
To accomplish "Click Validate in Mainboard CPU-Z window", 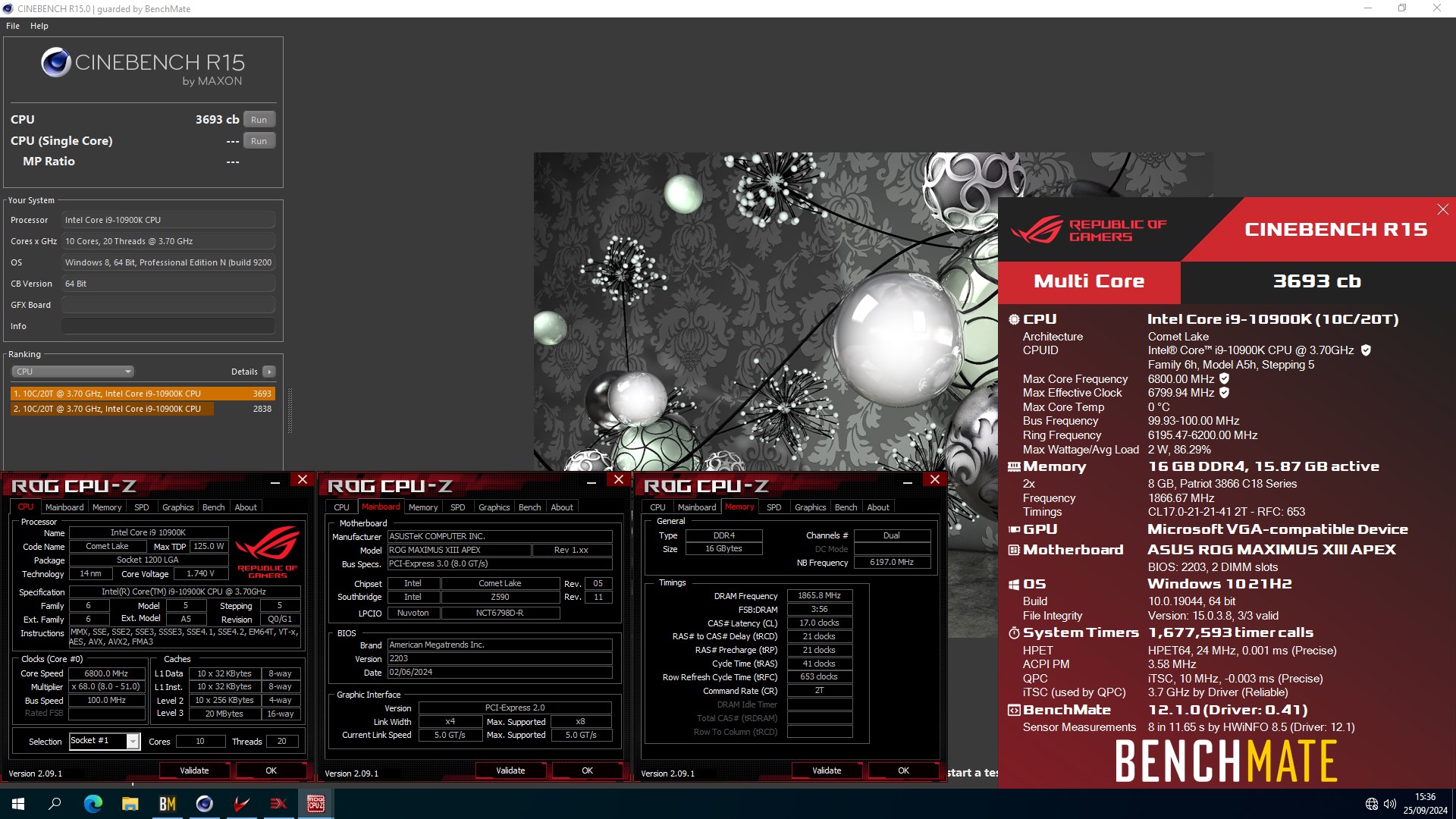I will click(x=510, y=770).
